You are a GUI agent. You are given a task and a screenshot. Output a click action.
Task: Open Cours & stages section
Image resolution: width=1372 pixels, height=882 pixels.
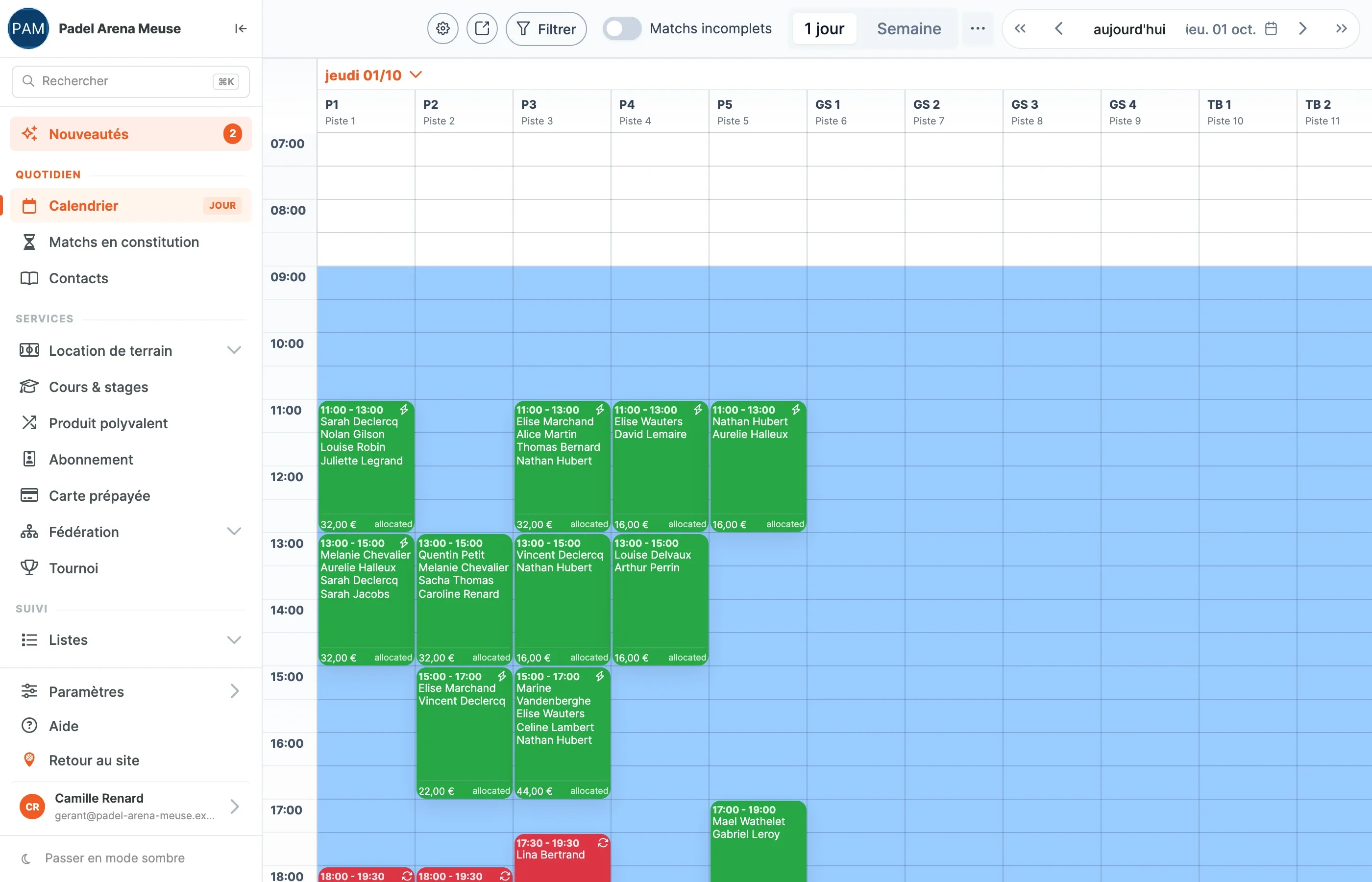point(130,387)
